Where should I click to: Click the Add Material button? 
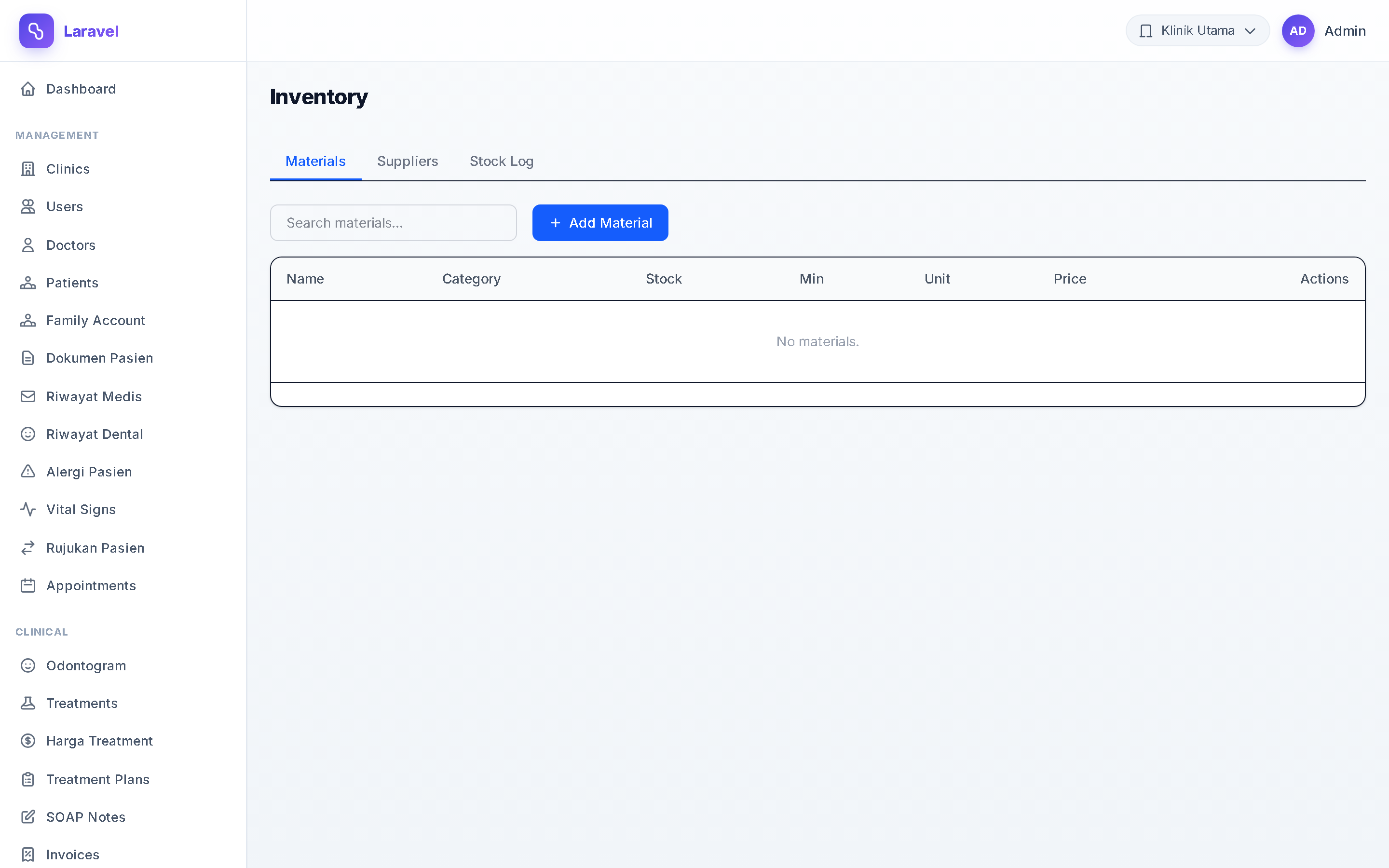click(600, 223)
